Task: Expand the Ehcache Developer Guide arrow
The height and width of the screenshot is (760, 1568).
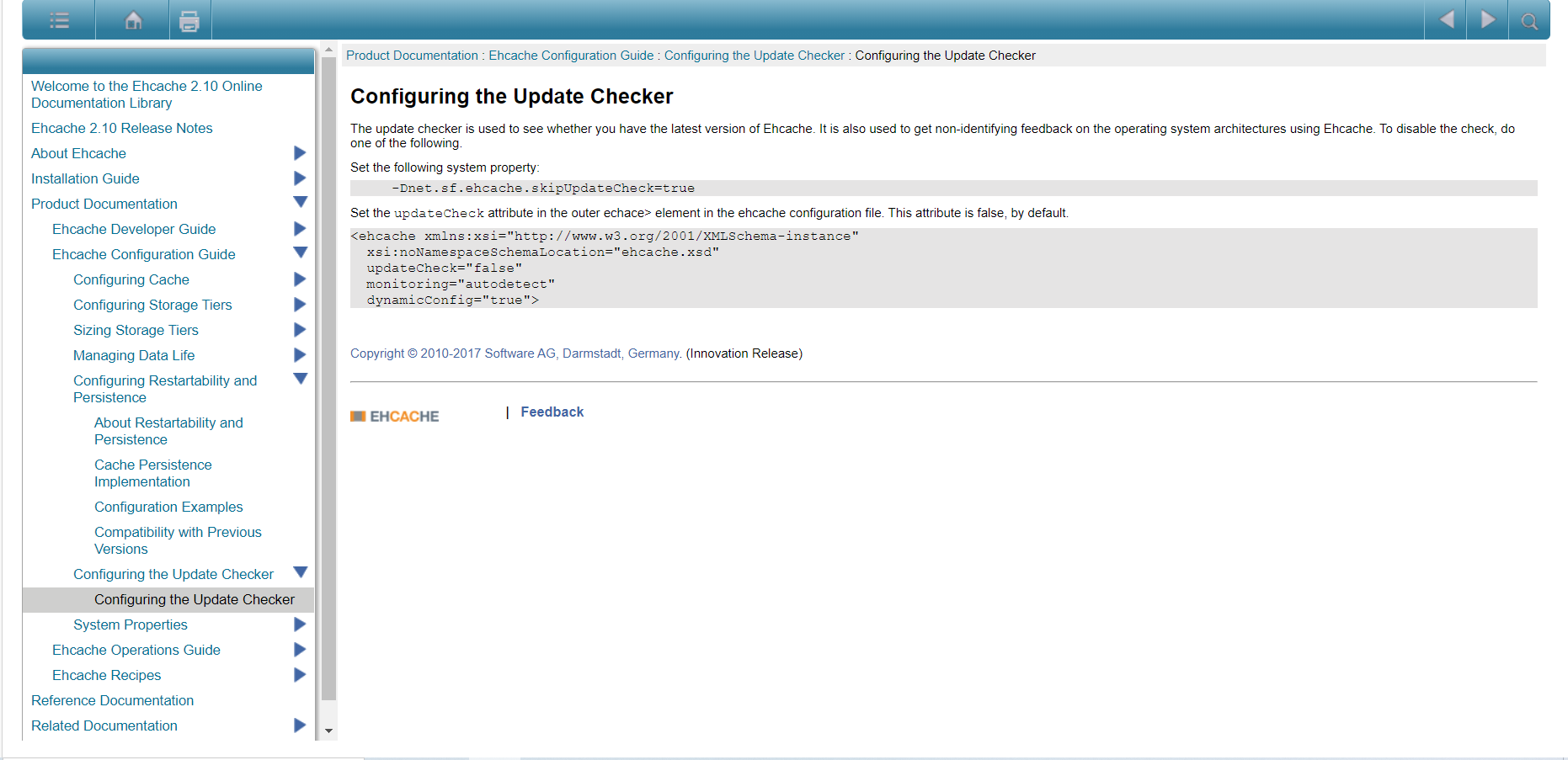Action: [x=300, y=229]
